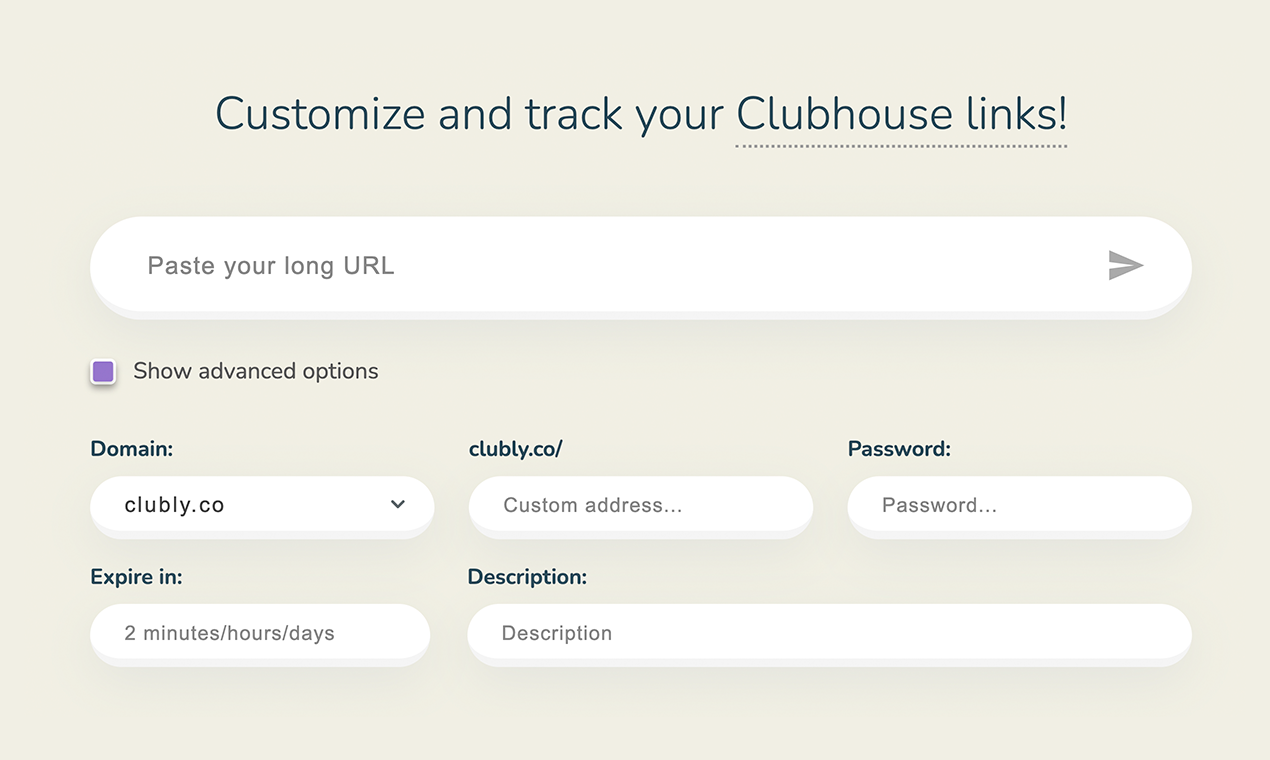
Task: Click inside the Password field
Action: 1018,505
